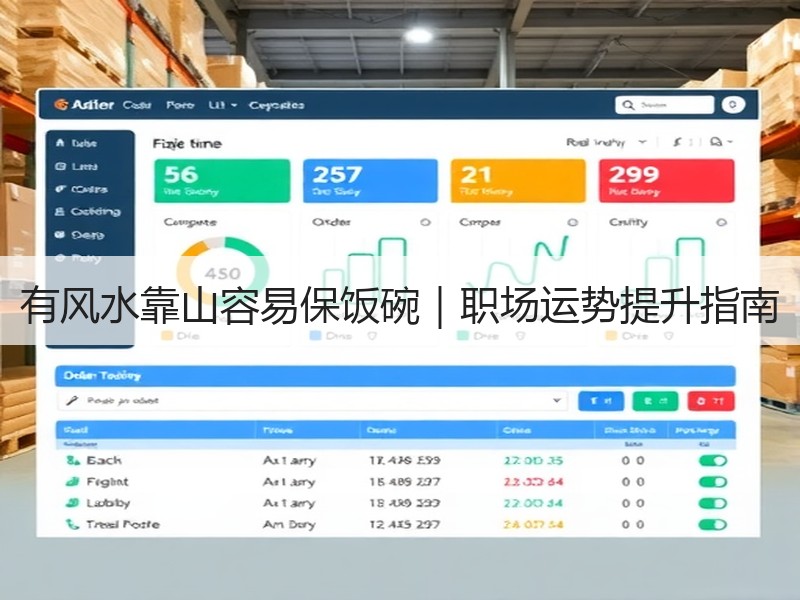This screenshot has height=600, width=800.
Task: Click the Bach row name
Action: pos(104,461)
